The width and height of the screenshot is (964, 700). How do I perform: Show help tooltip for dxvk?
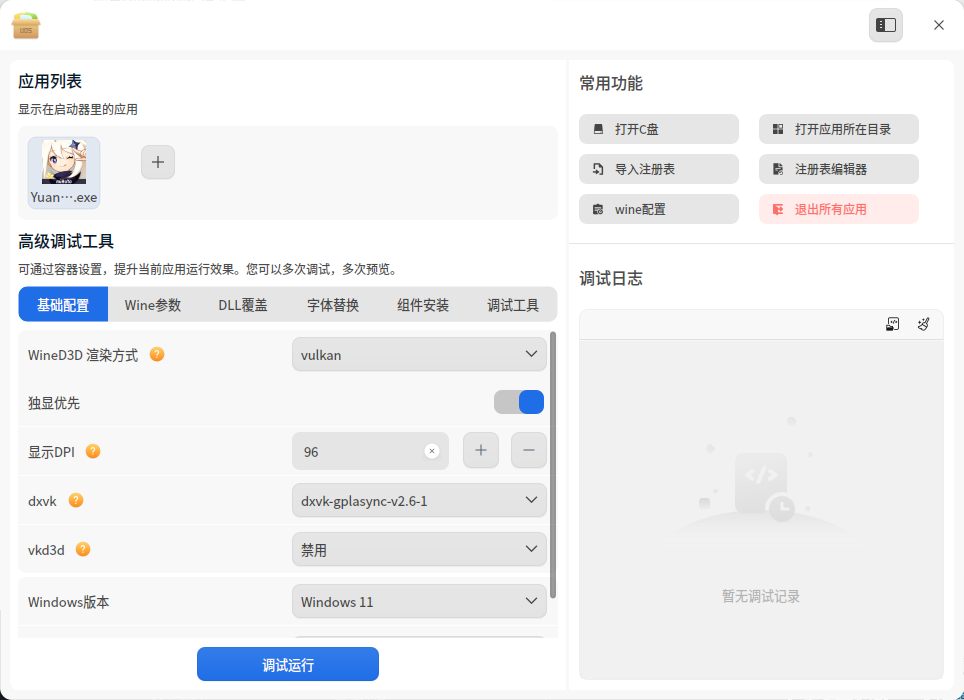tap(76, 500)
